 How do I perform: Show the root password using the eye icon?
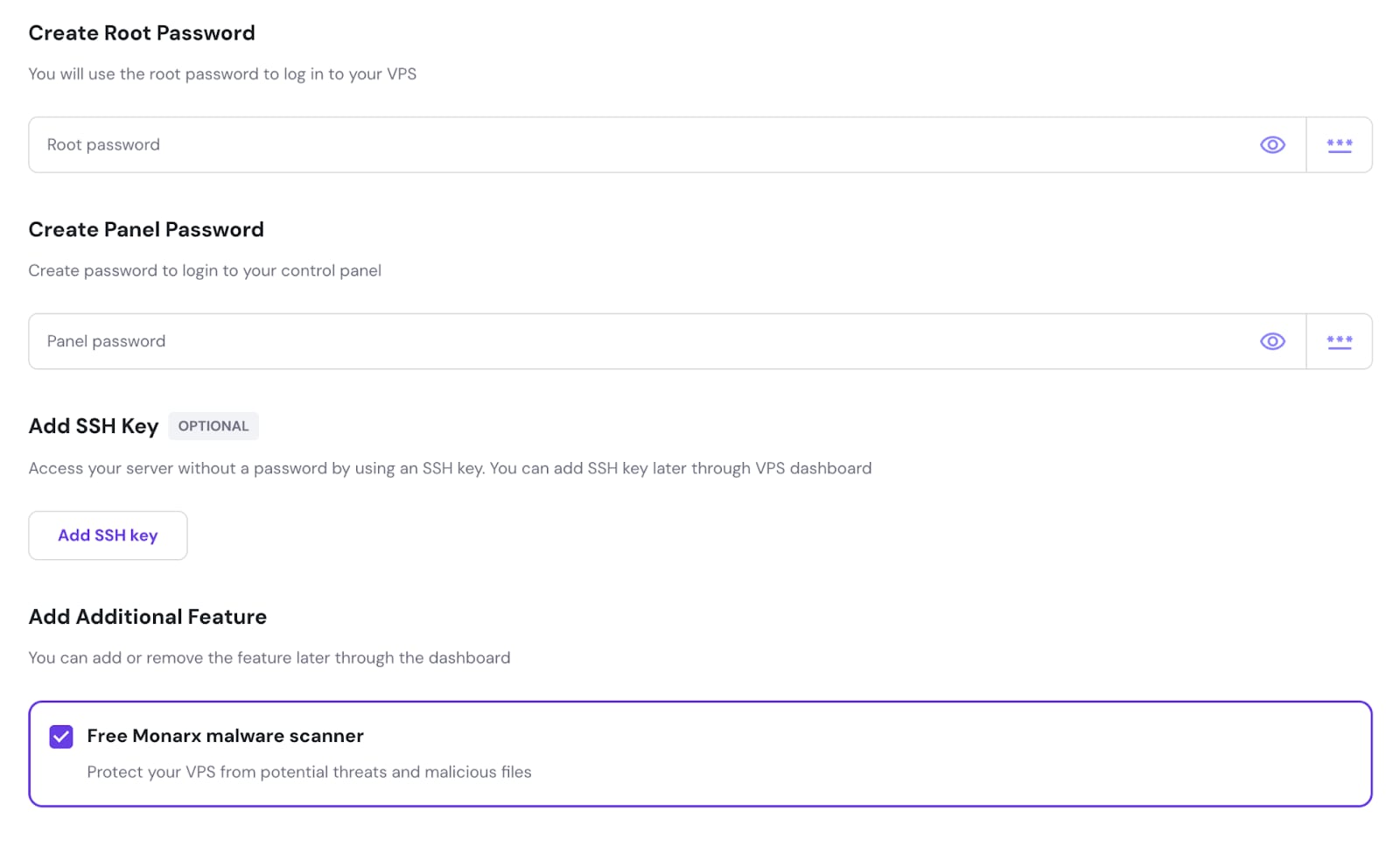coord(1273,144)
